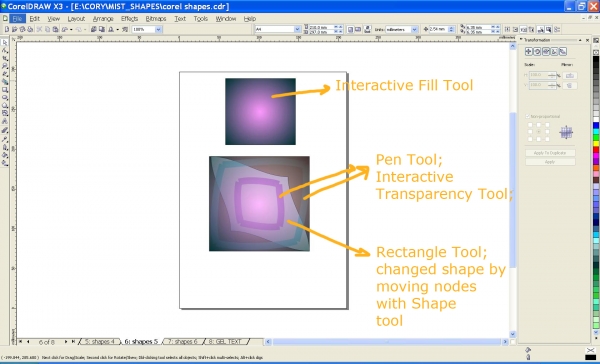
Task: Click the Export toolbar icon
Action: [x=102, y=29]
